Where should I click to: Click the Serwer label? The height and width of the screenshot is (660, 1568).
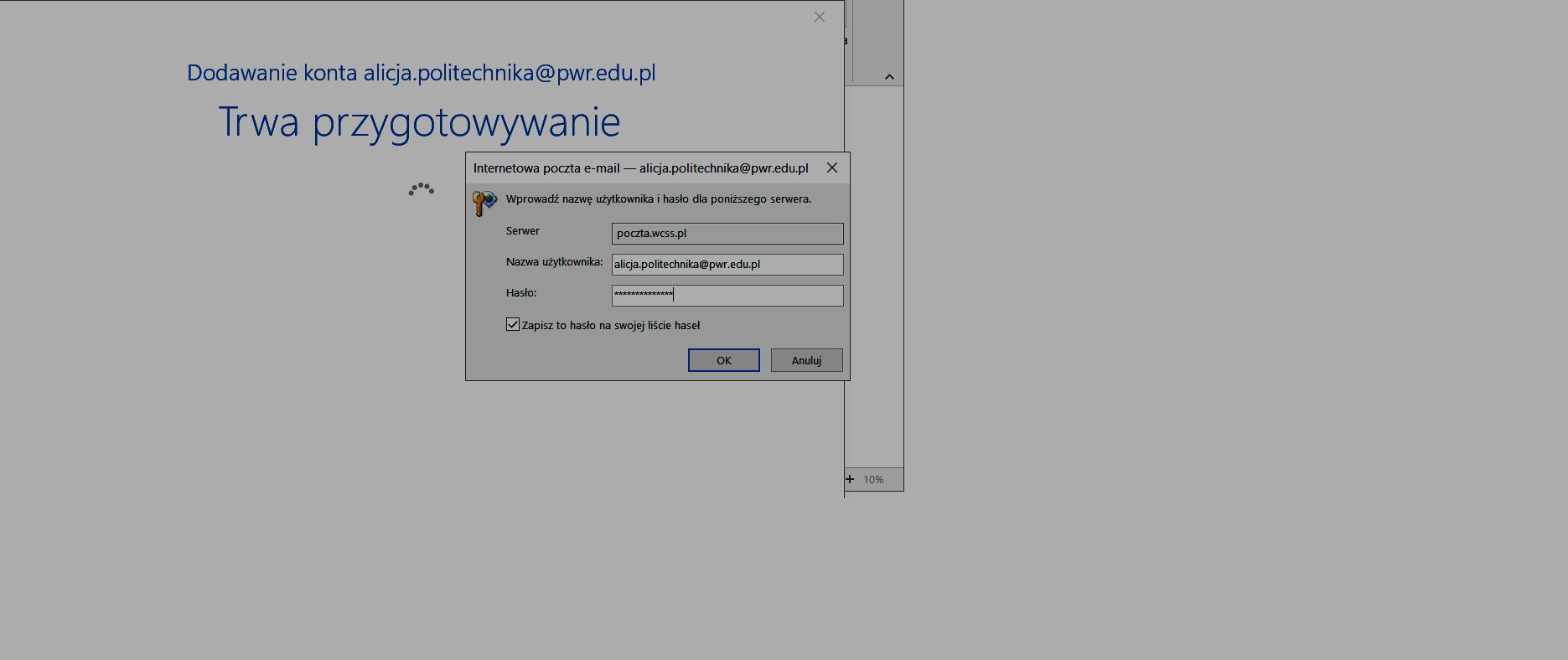click(x=523, y=231)
